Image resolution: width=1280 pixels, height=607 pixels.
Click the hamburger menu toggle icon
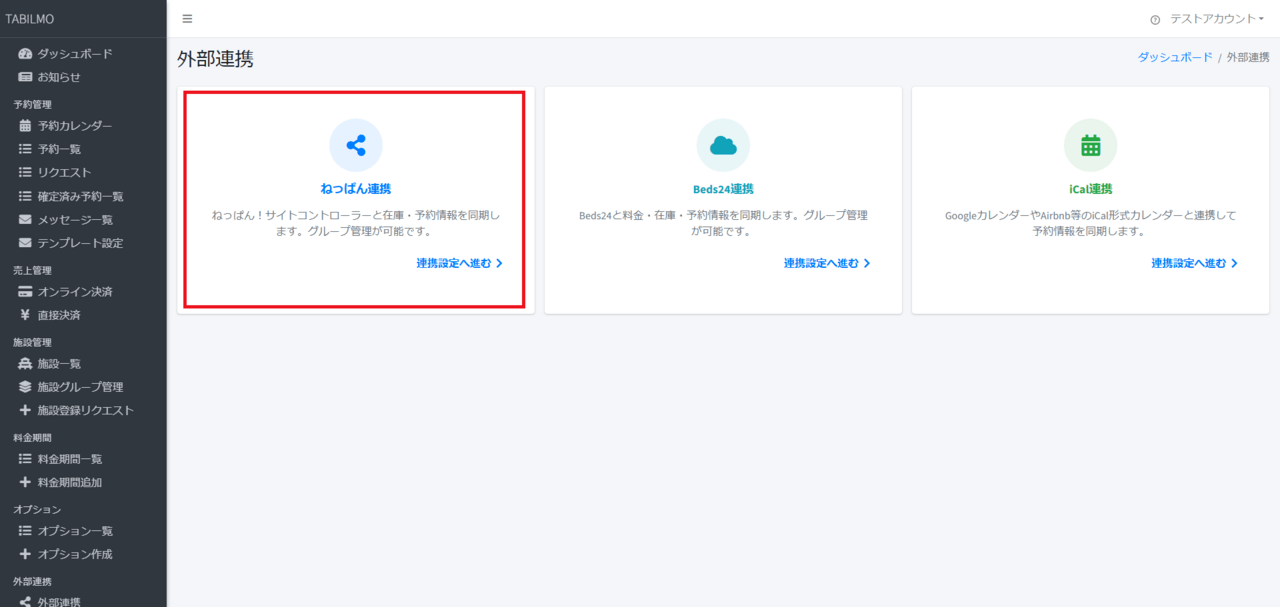pos(187,19)
